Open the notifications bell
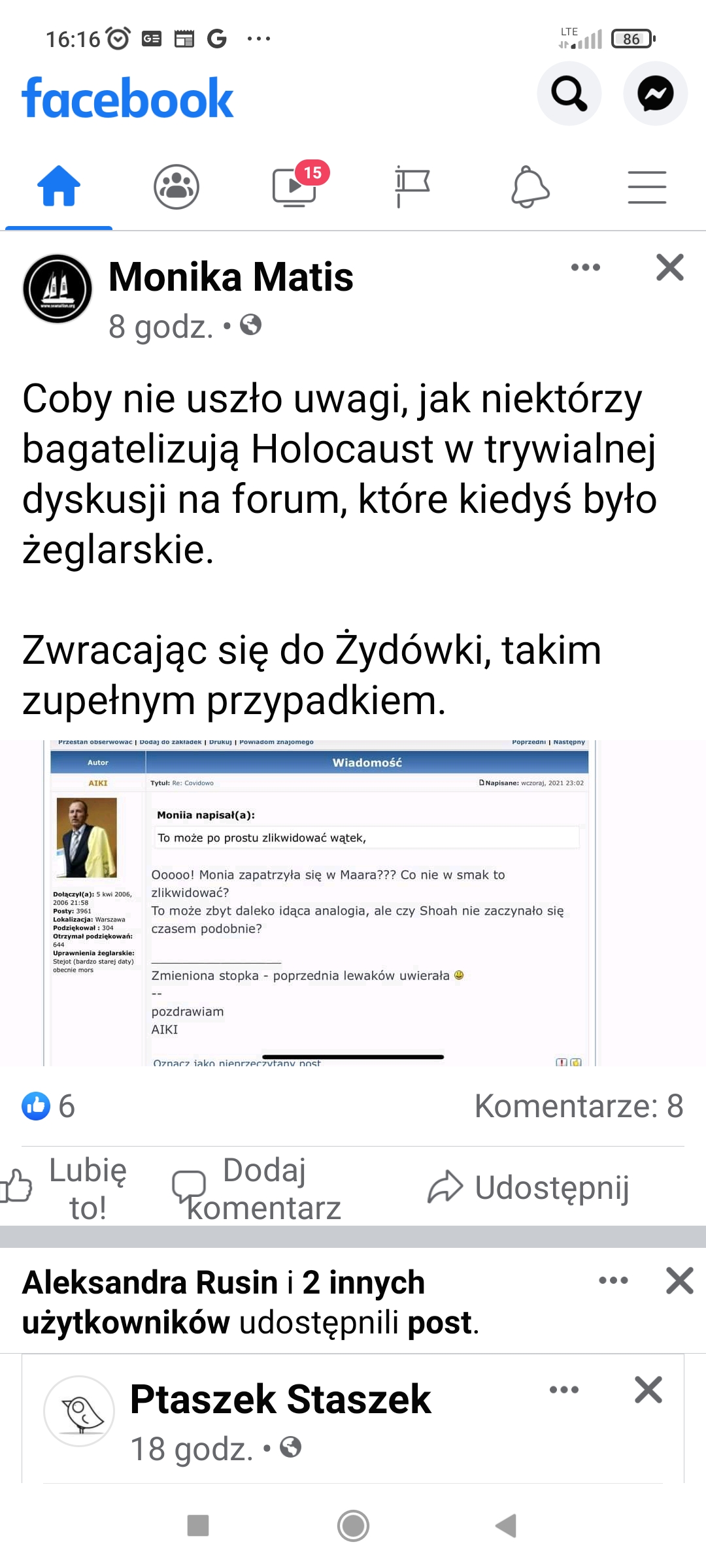Image resolution: width=706 pixels, height=1568 pixels. coord(529,187)
